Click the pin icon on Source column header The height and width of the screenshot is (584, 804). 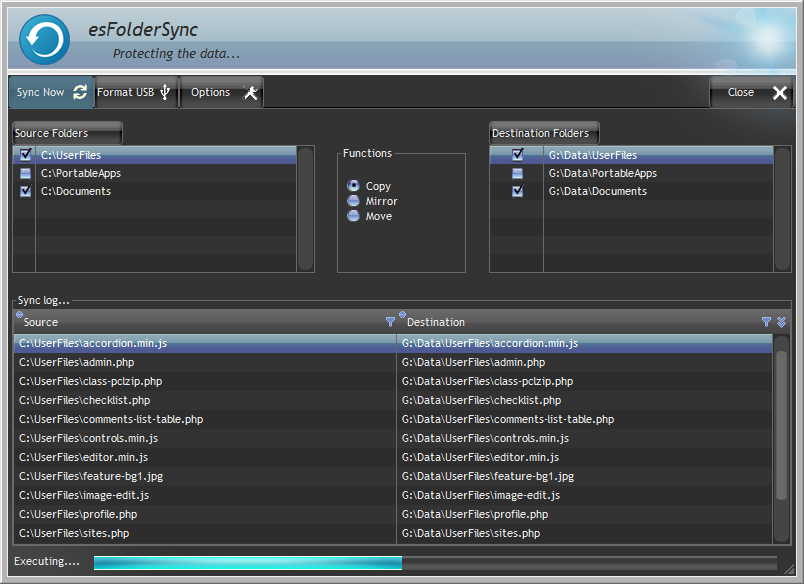pos(19,314)
